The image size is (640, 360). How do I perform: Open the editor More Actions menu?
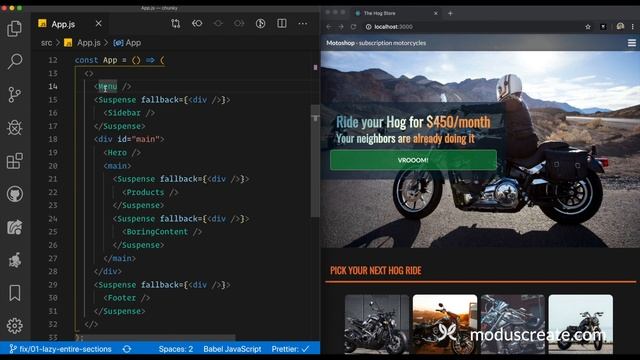pyautogui.click(x=303, y=24)
